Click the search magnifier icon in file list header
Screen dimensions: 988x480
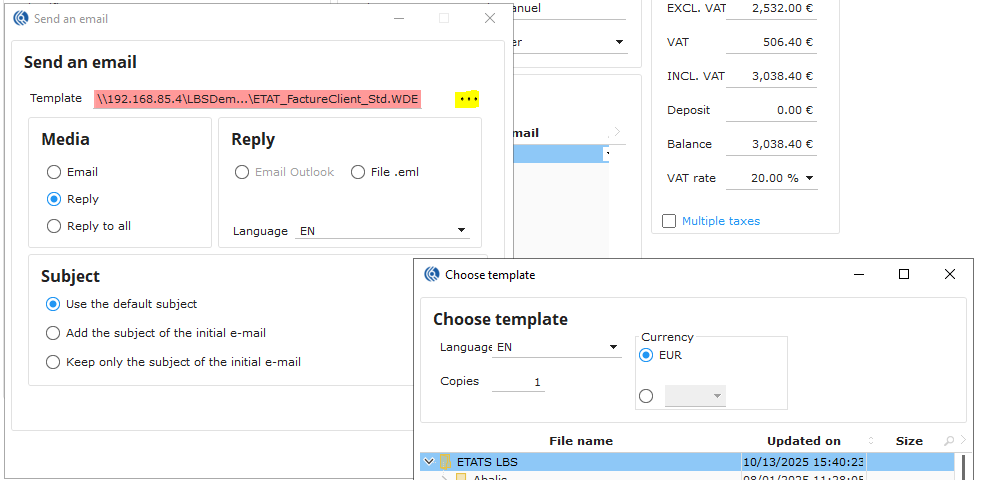(949, 442)
